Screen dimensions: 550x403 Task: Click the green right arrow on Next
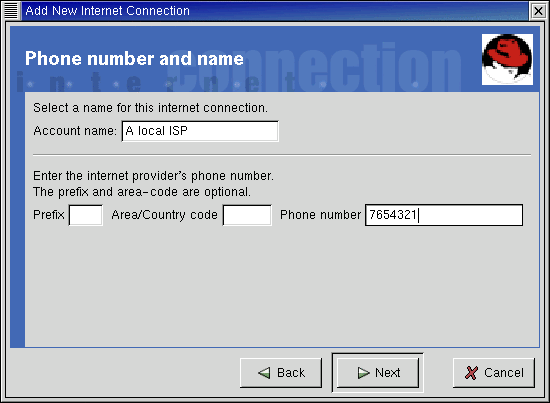click(x=363, y=373)
